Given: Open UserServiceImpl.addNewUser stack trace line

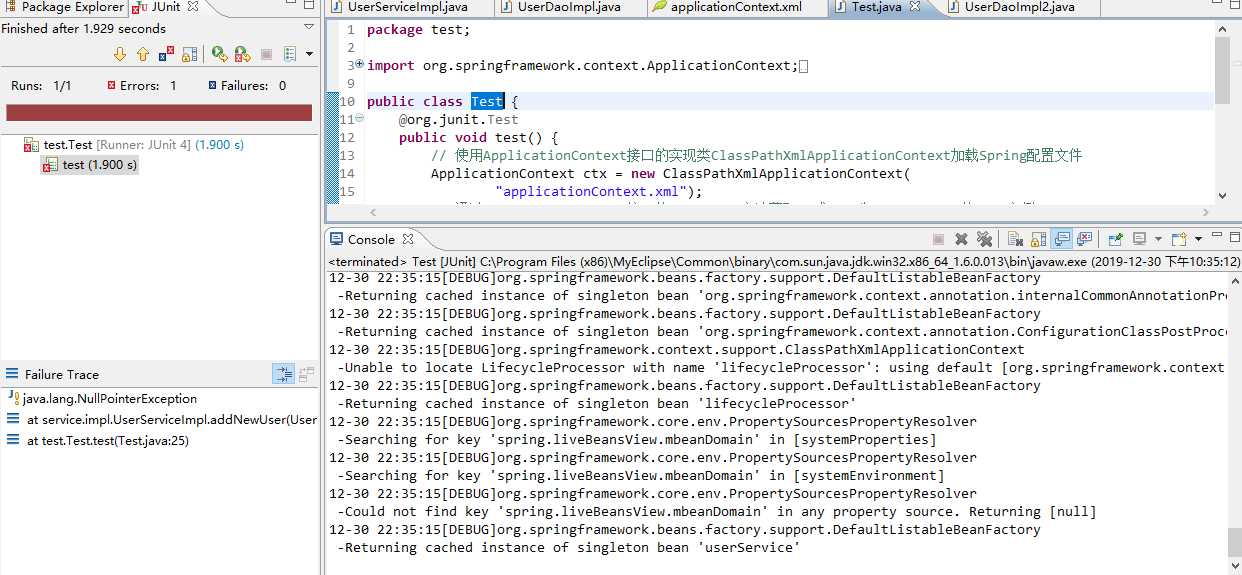Looking at the screenshot, I should point(162,420).
